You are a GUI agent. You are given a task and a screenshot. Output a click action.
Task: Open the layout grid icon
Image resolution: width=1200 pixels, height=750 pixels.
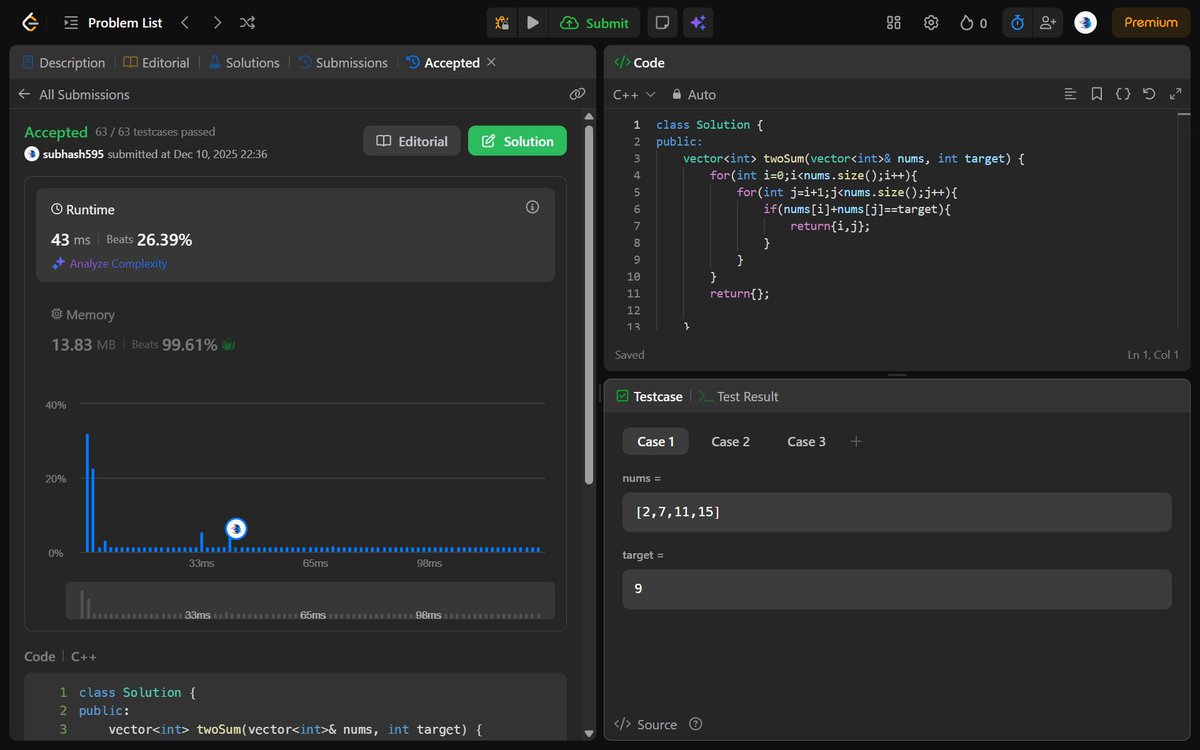click(894, 22)
